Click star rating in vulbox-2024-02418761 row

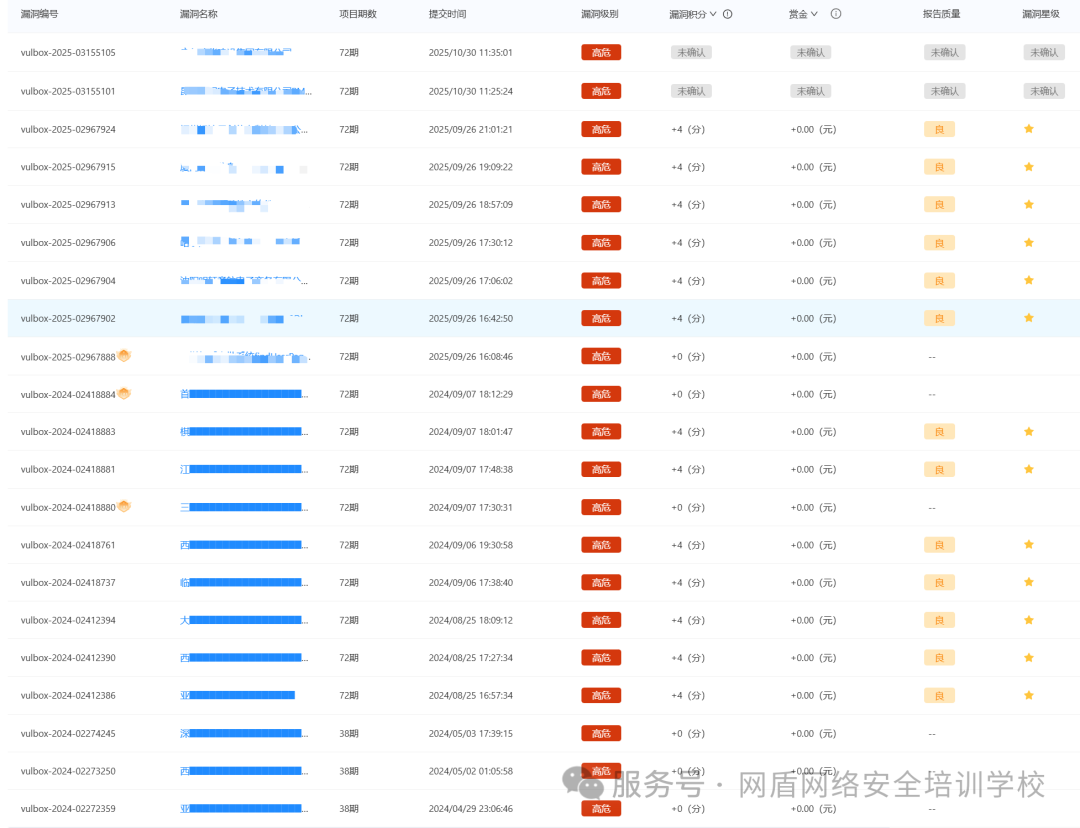pyautogui.click(x=1029, y=545)
